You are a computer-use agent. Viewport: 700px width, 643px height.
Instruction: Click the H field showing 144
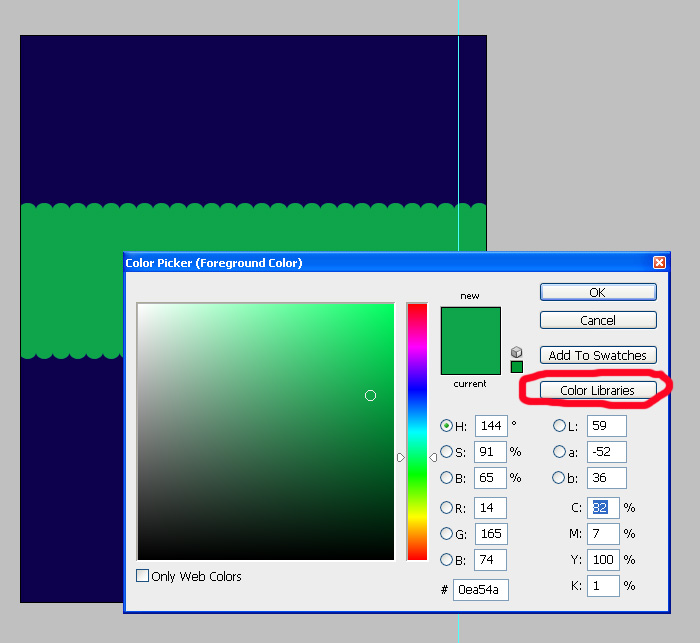pos(491,426)
